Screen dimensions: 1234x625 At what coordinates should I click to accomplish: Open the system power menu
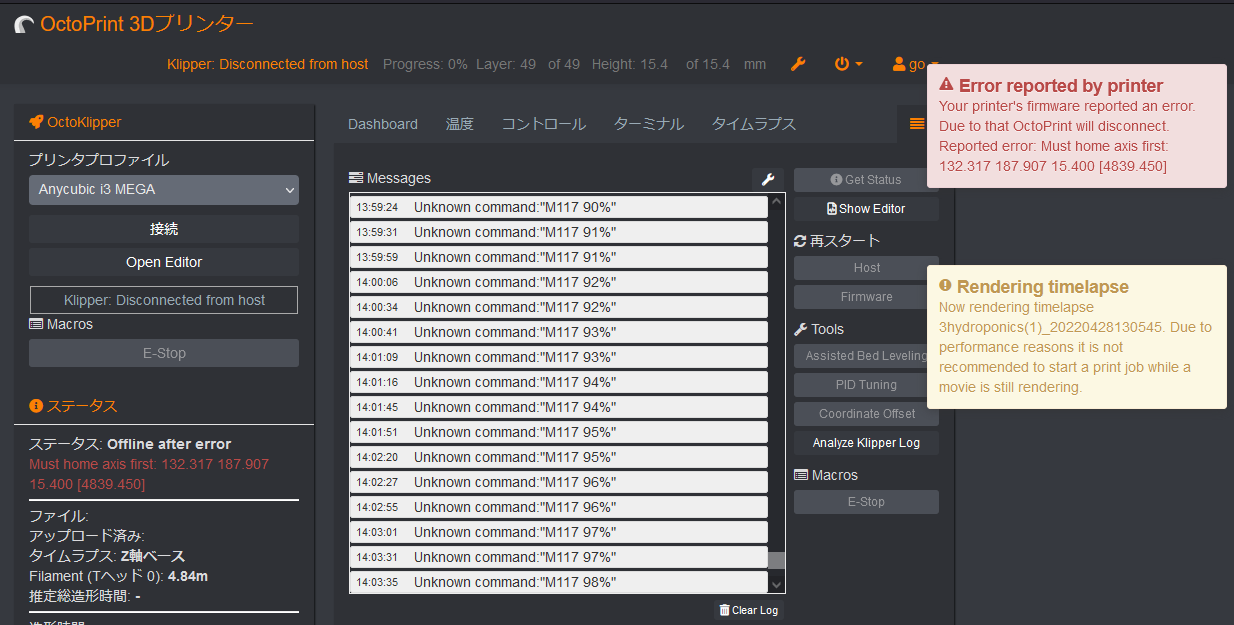point(848,64)
